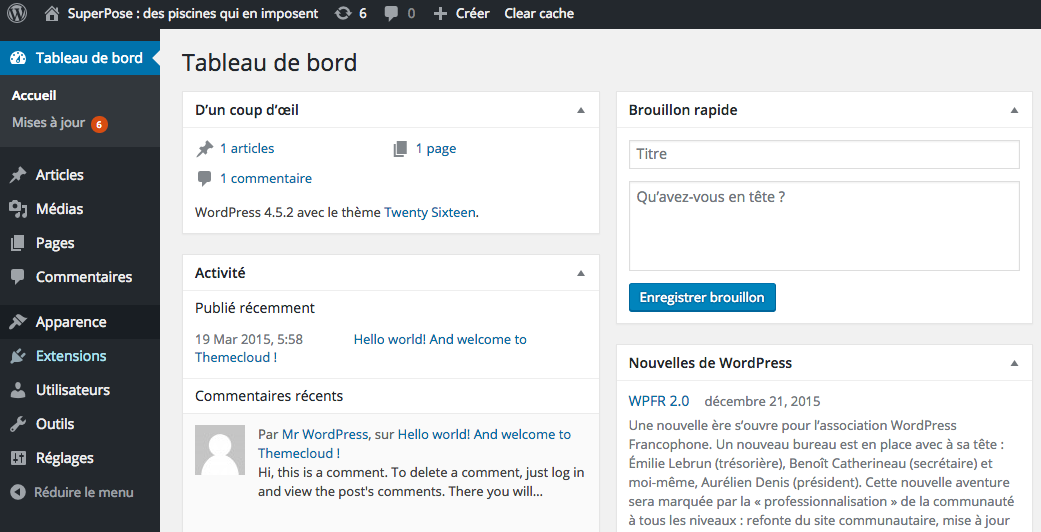The height and width of the screenshot is (532, 1041).
Task: Click the Utilisateurs person icon
Action: coord(18,390)
